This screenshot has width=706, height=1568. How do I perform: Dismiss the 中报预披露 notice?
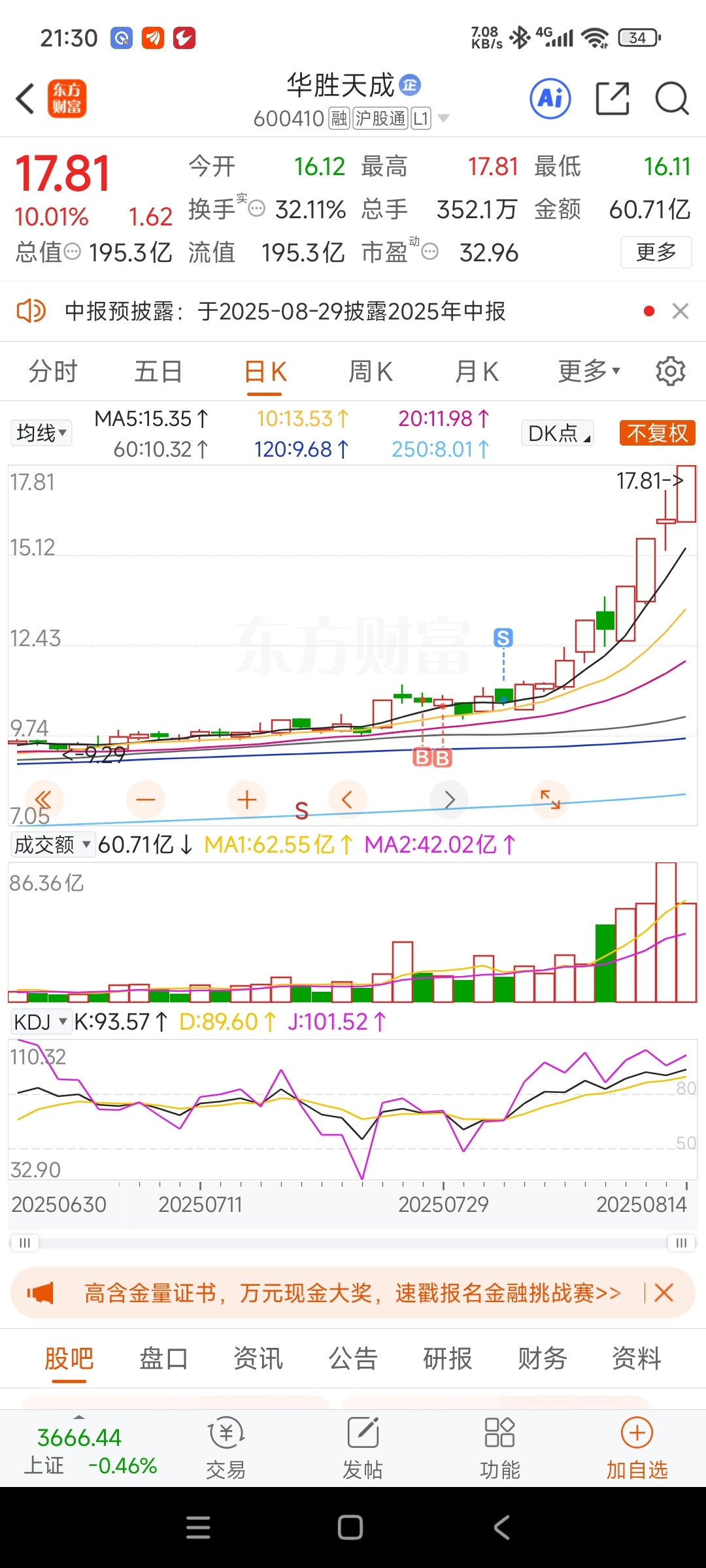tap(681, 311)
